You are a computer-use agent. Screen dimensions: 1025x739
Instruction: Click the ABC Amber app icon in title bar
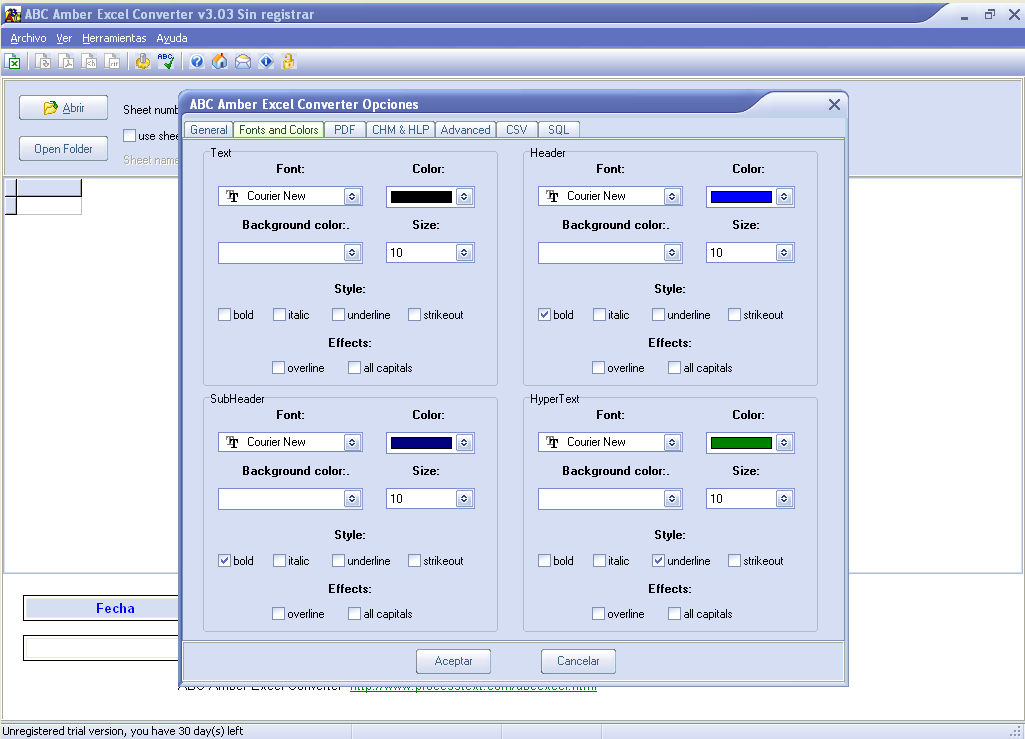(12, 14)
